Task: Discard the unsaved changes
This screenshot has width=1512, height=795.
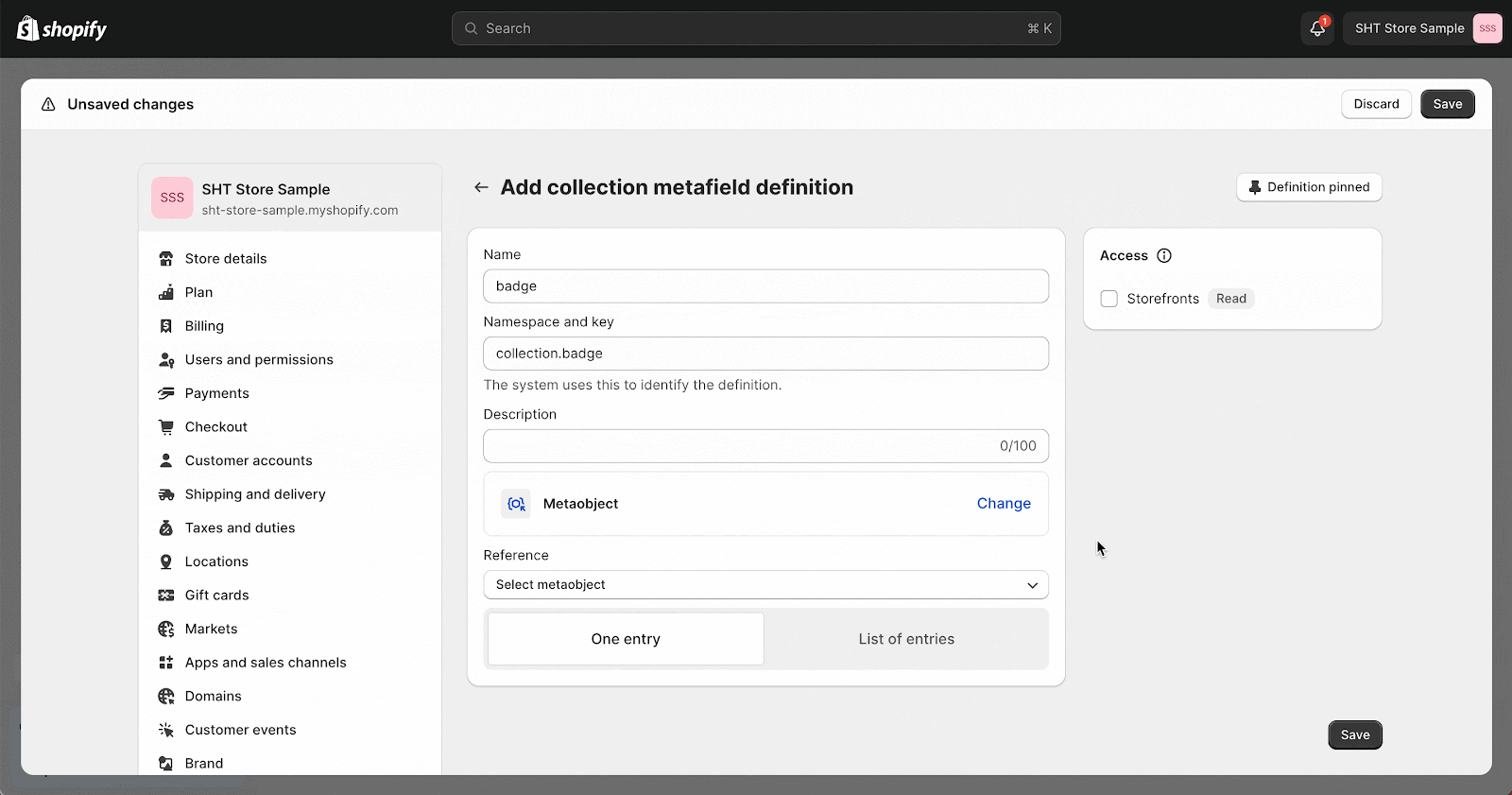Action: (1376, 104)
